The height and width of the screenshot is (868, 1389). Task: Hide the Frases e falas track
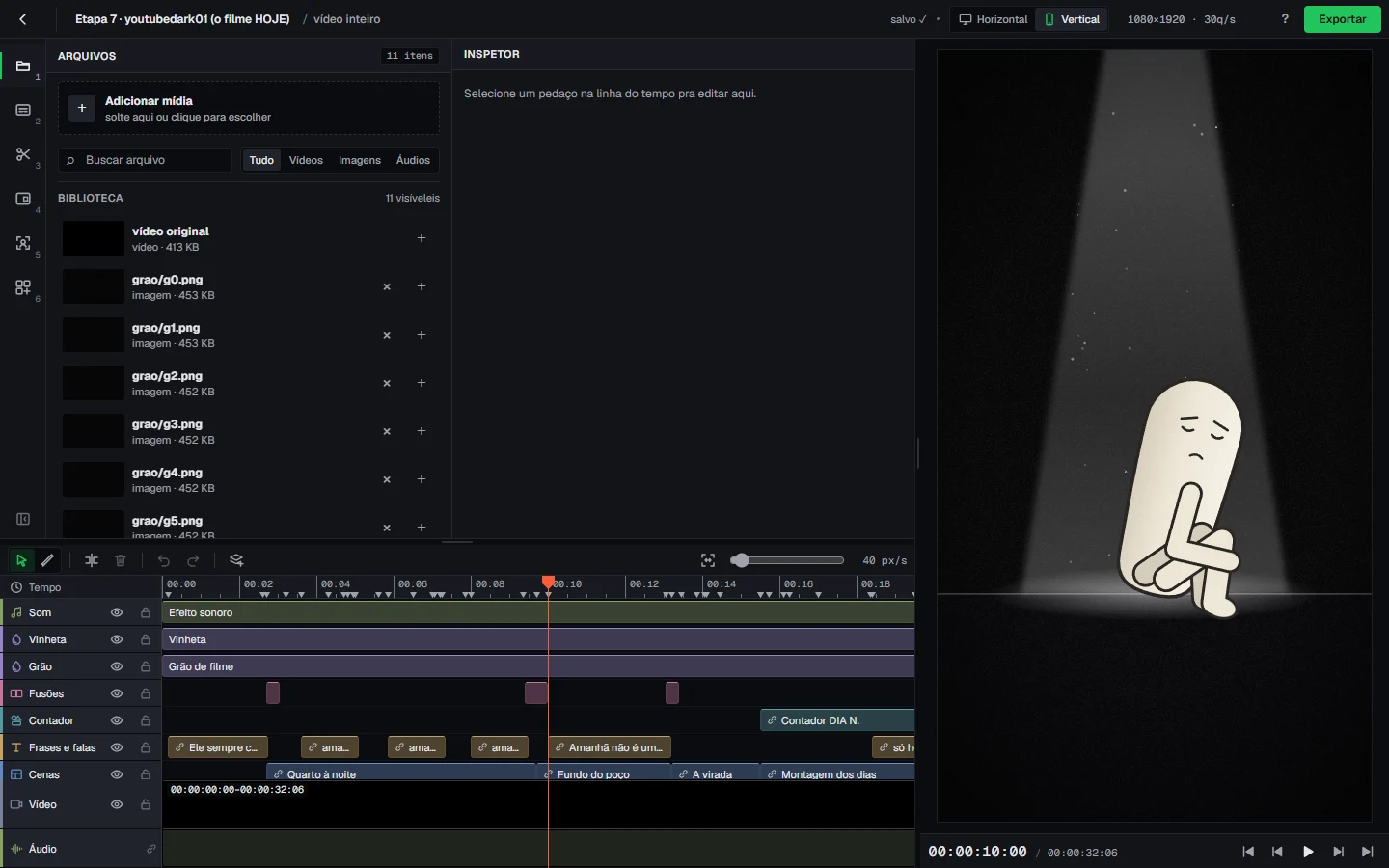pos(117,747)
